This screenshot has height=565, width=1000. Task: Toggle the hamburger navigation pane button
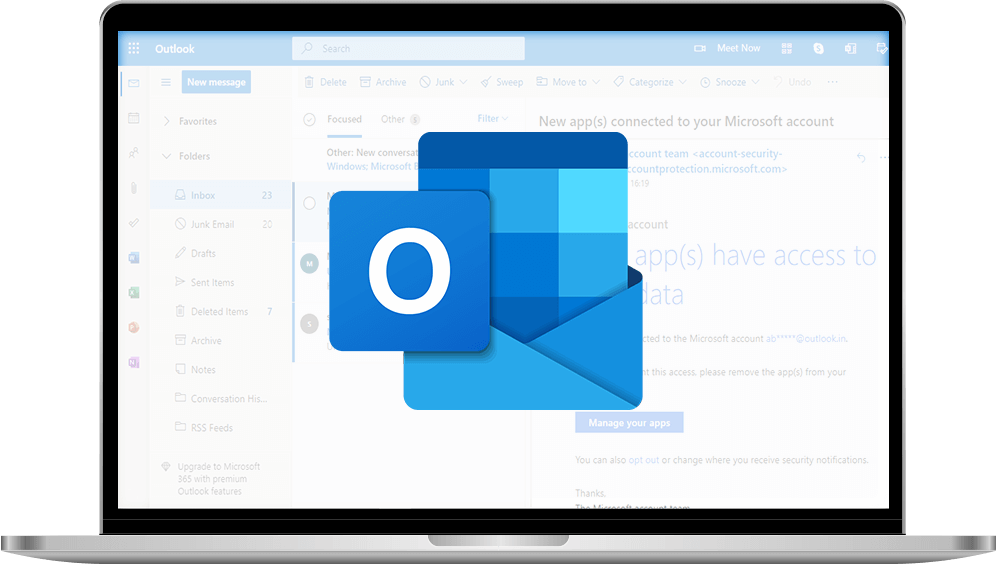(x=166, y=82)
